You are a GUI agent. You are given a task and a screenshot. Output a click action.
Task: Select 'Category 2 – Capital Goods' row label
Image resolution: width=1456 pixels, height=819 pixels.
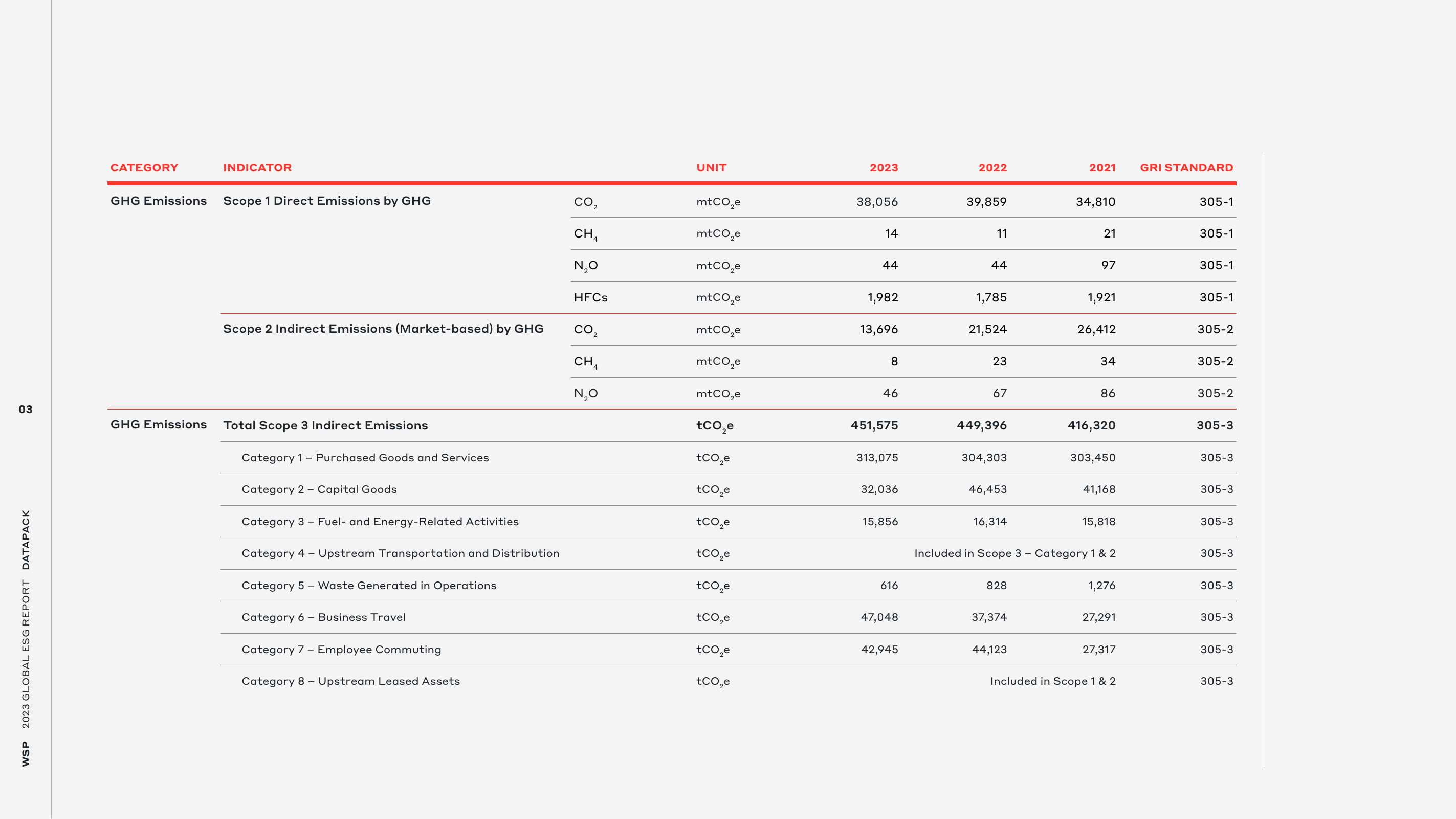[x=319, y=489]
